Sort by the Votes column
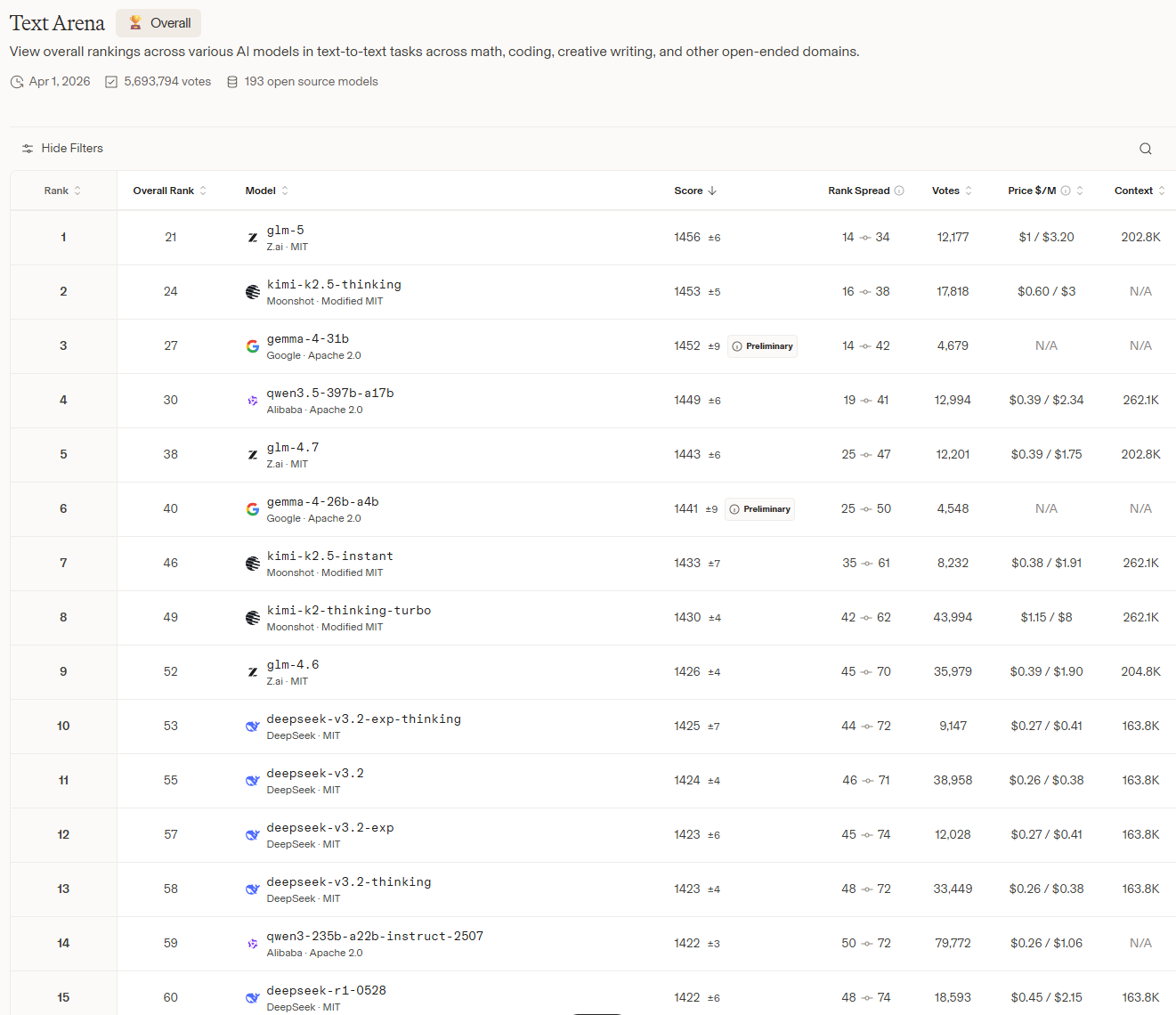Screen dimensions: 1176x1015 tap(952, 191)
